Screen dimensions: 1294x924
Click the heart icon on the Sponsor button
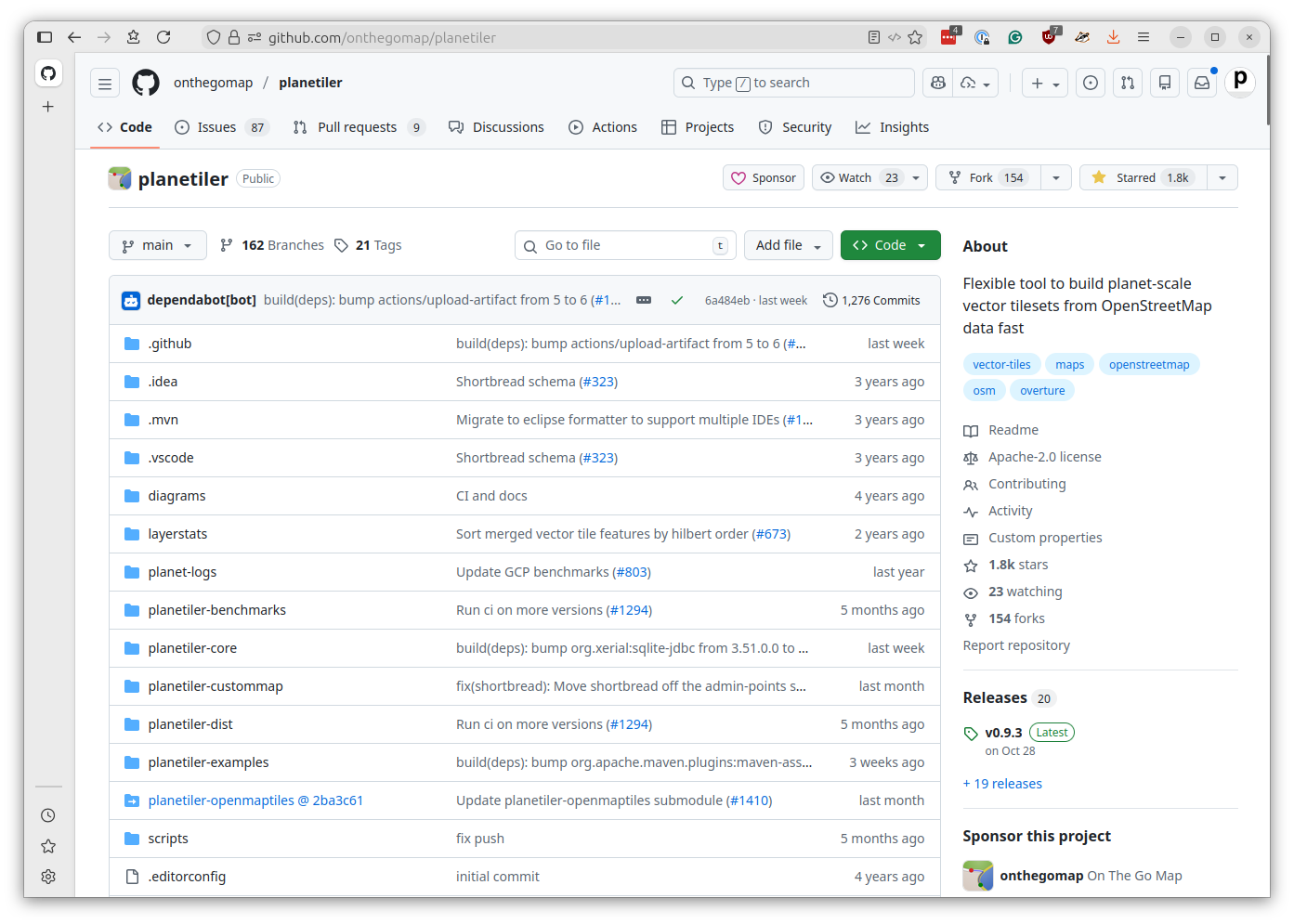click(738, 177)
